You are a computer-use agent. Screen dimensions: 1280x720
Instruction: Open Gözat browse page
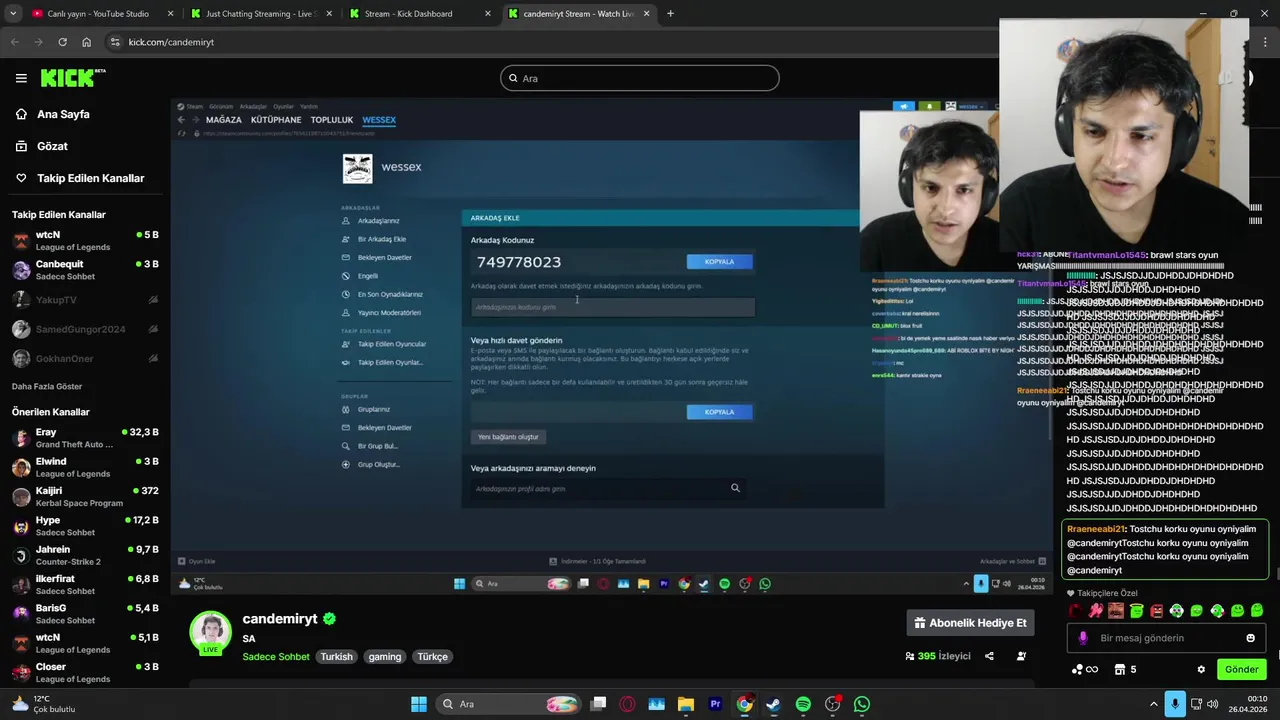point(52,146)
